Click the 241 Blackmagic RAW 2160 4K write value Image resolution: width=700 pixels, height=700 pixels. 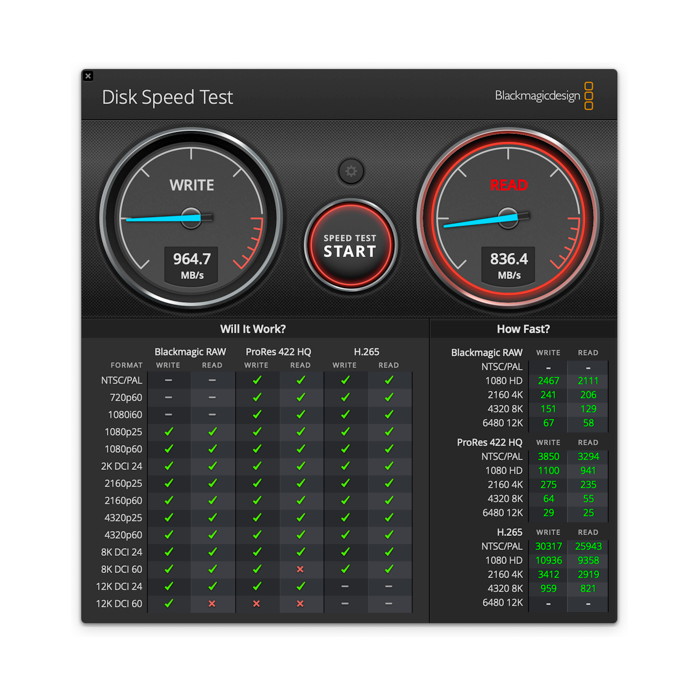548,395
